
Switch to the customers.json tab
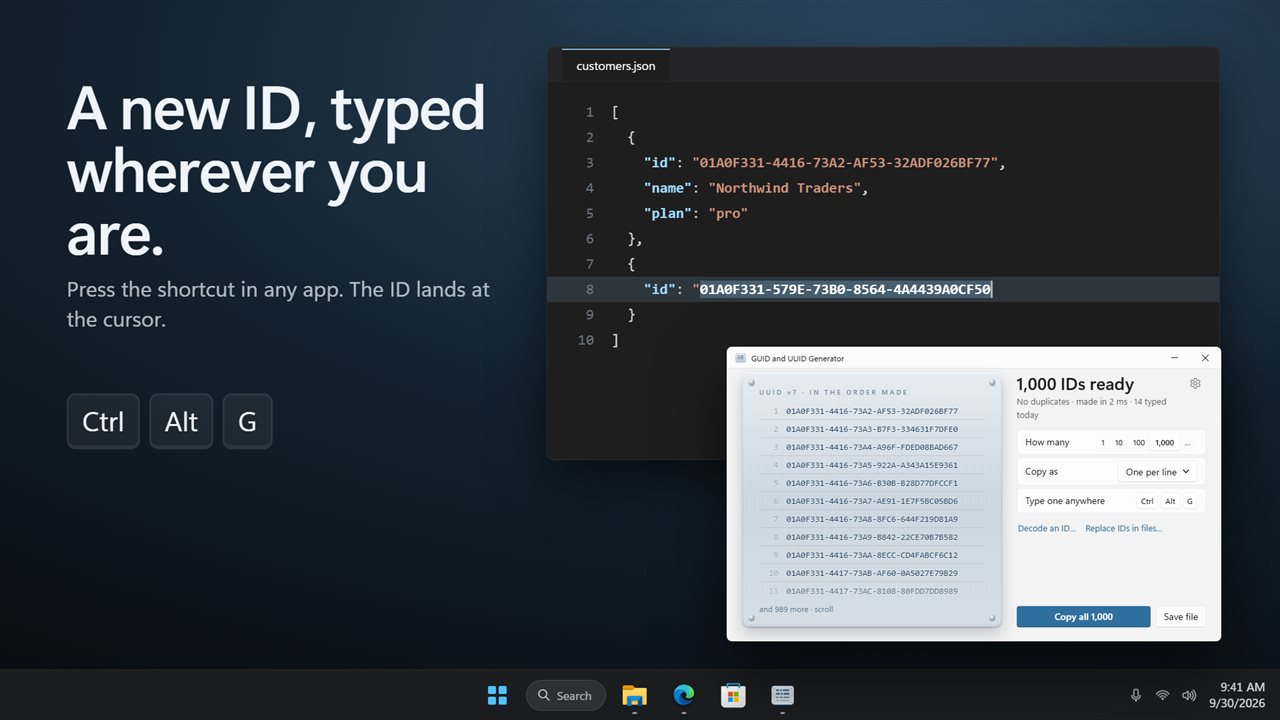click(x=616, y=66)
